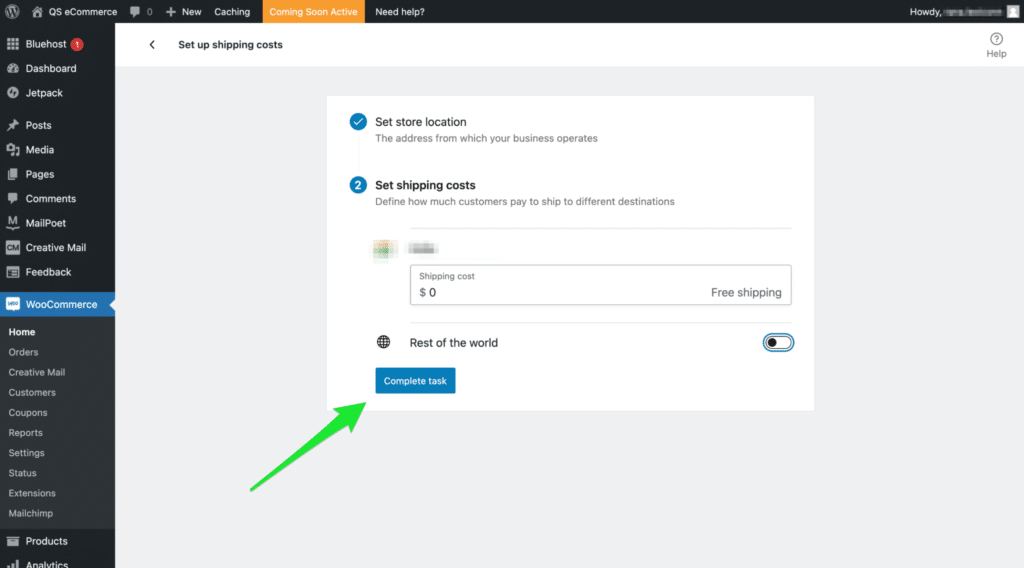Click the Rest of the world globe icon

point(383,342)
